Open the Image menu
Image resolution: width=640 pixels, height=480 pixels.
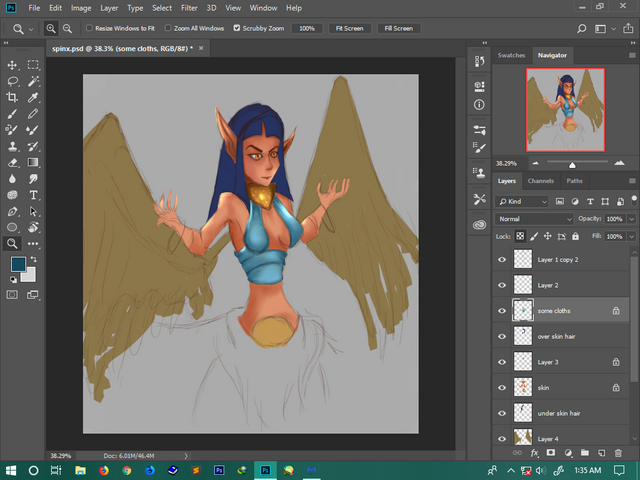click(81, 8)
